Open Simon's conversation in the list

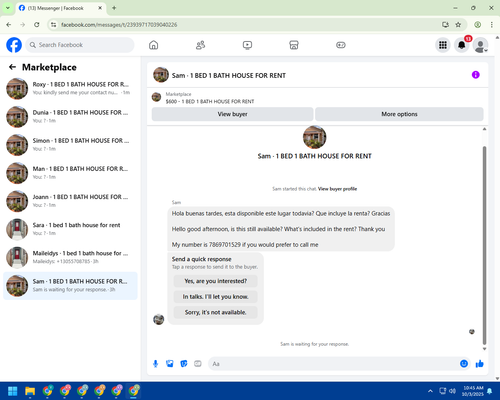[70, 145]
